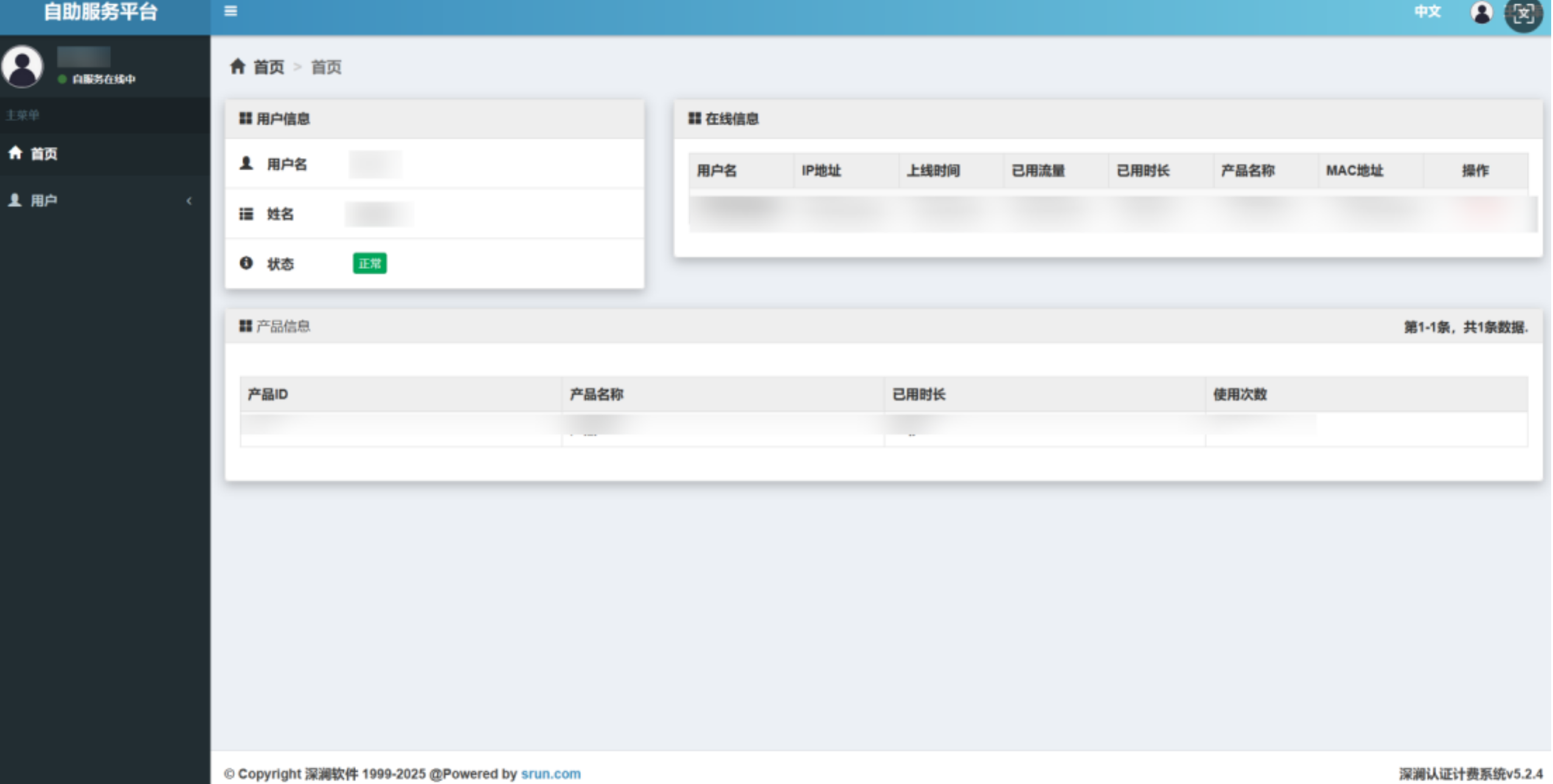
Task: Click the 产品ID column header
Action: pos(268,394)
